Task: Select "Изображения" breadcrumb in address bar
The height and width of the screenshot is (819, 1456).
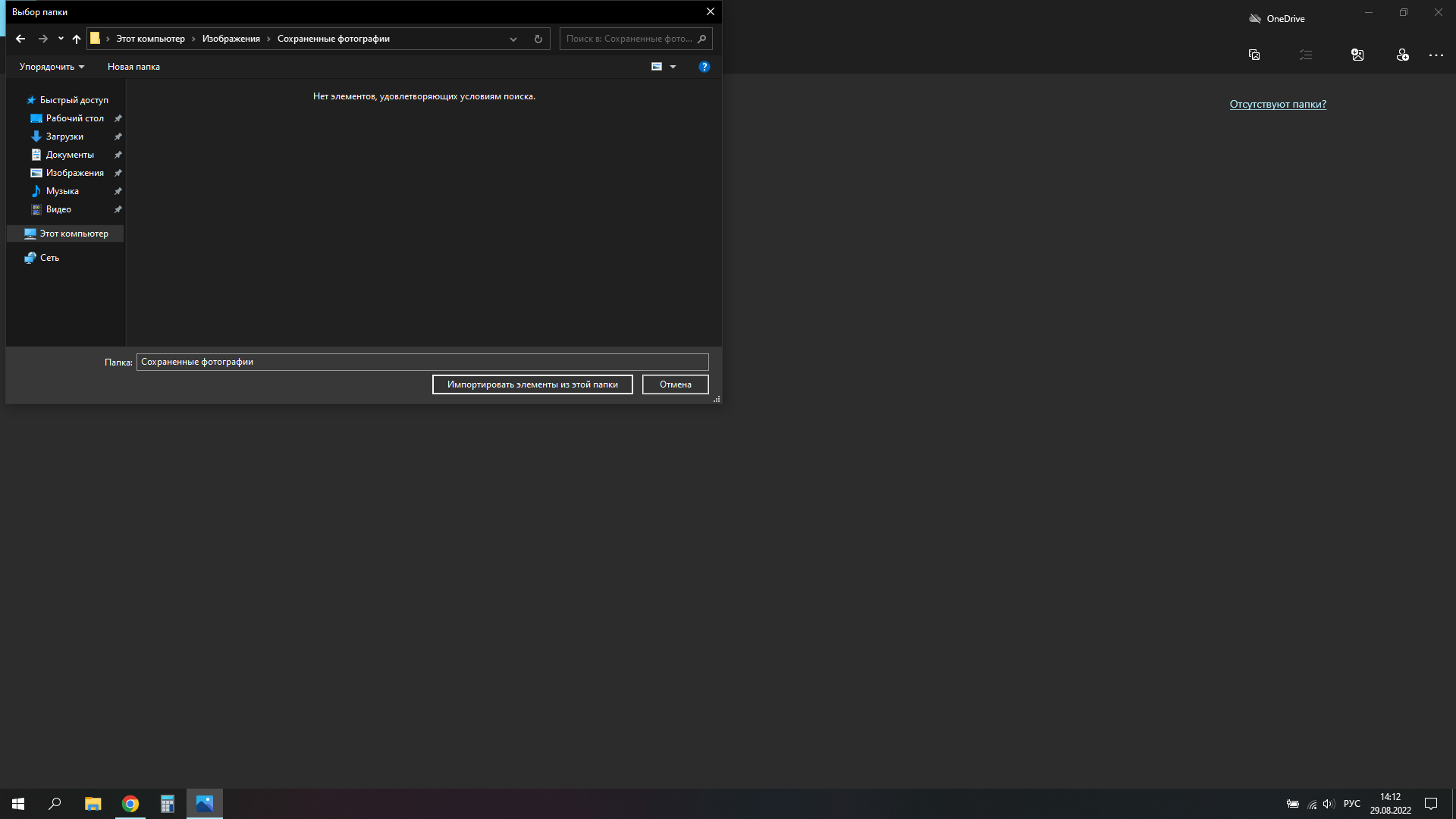Action: (231, 39)
